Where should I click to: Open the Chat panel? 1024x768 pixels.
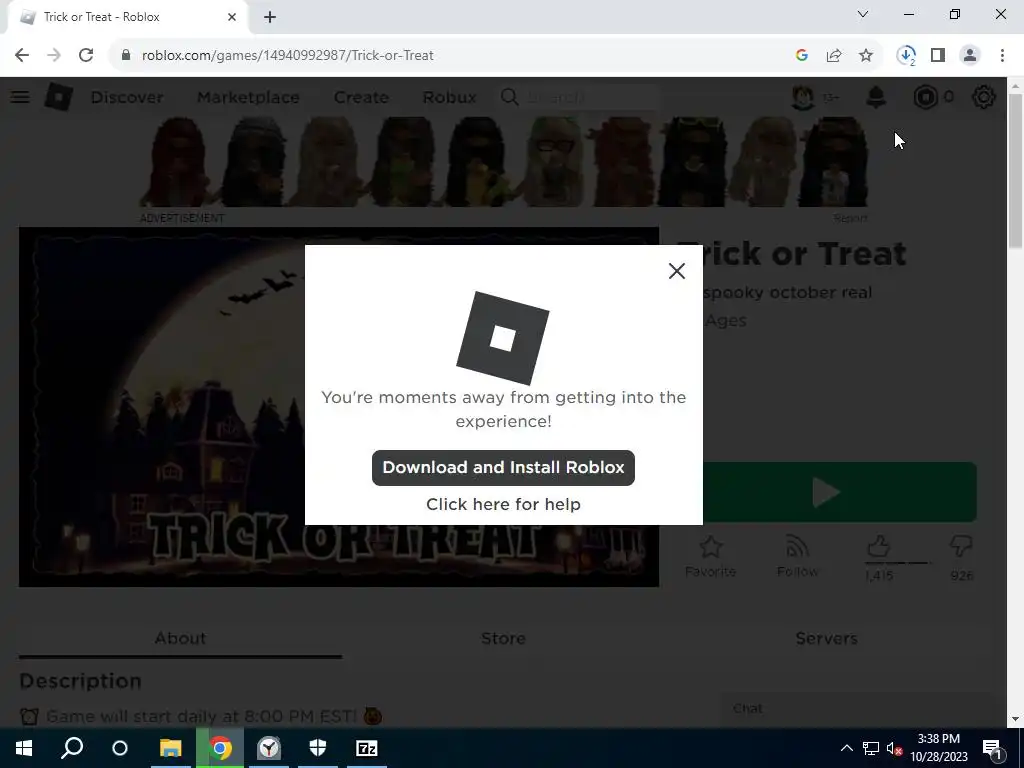pyautogui.click(x=856, y=709)
